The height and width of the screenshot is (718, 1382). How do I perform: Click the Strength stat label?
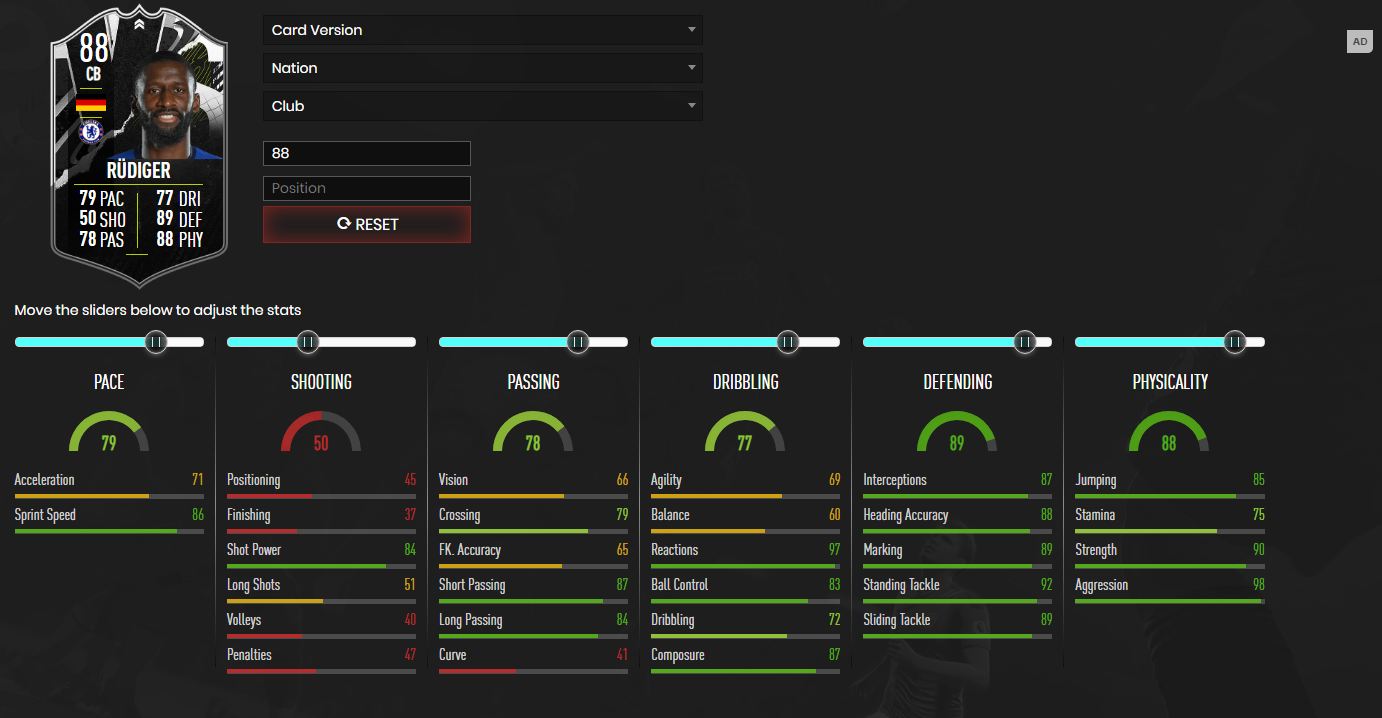1096,550
